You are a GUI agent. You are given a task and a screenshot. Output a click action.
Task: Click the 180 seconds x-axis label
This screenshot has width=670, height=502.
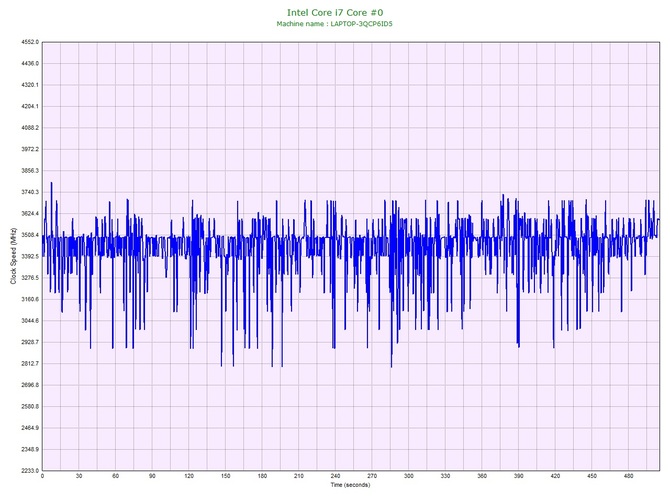click(x=262, y=476)
